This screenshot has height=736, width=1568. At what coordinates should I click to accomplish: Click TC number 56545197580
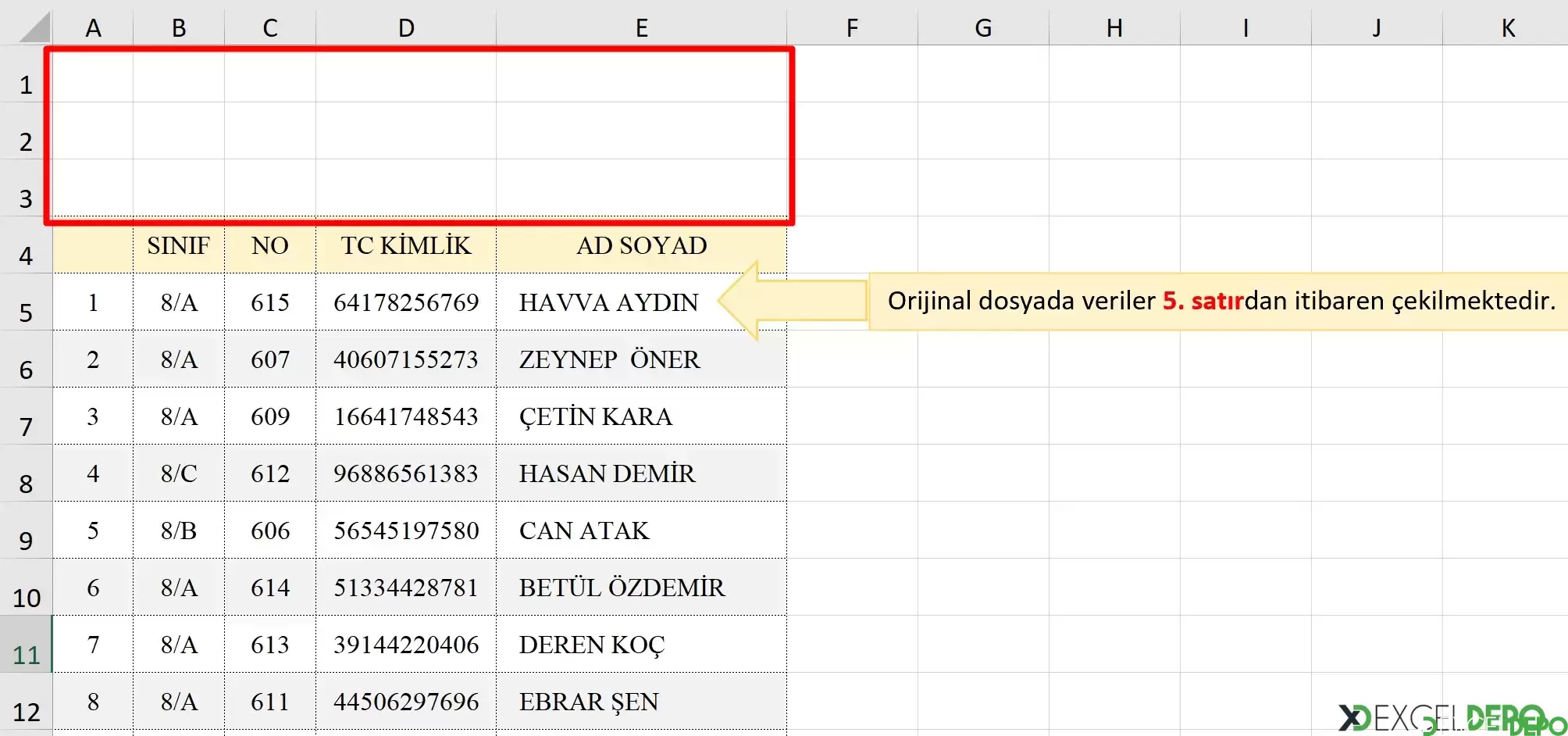(x=406, y=530)
